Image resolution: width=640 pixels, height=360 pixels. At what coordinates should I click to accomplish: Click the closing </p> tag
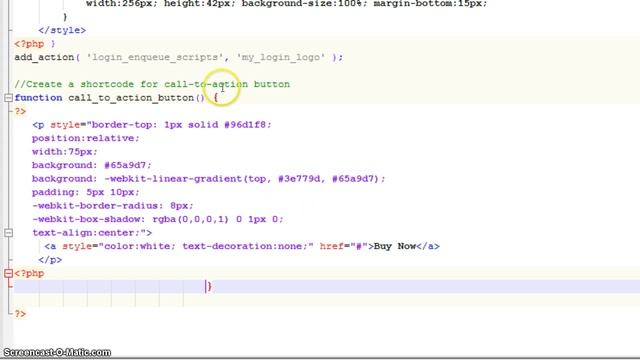point(50,260)
